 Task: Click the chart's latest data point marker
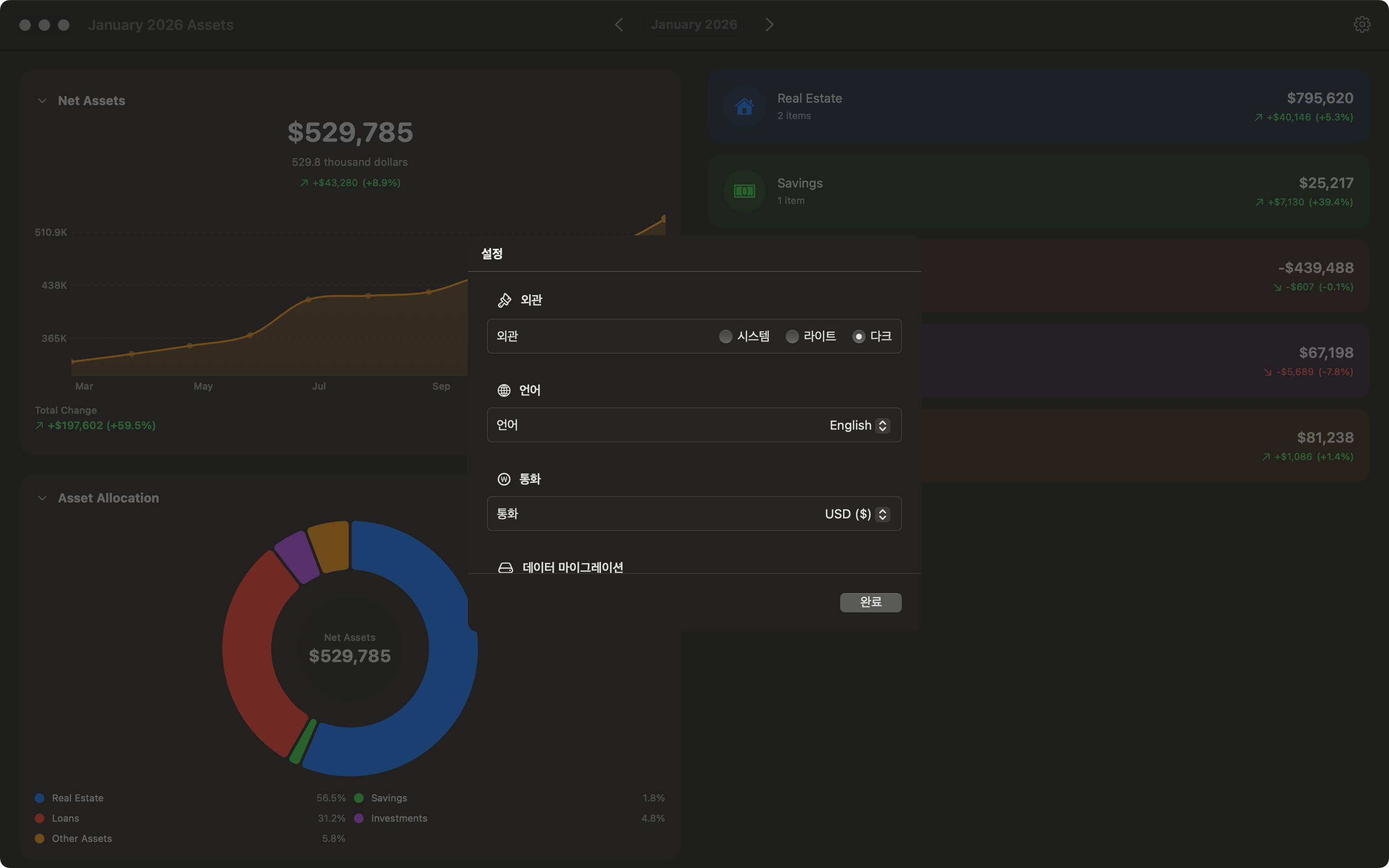coord(664,218)
